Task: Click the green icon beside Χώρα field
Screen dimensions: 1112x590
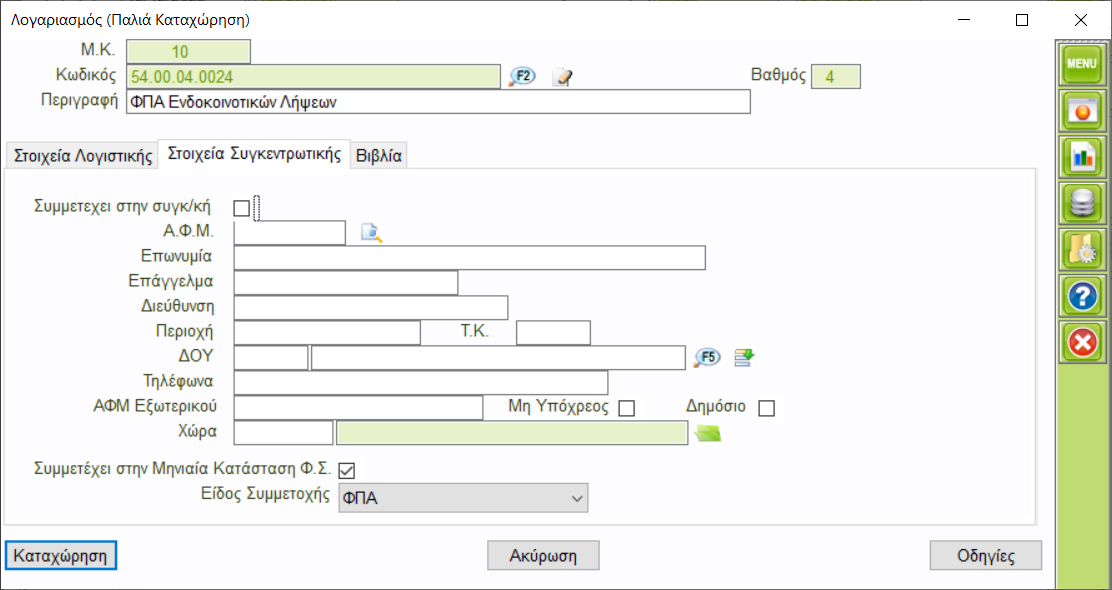Action: click(x=709, y=432)
